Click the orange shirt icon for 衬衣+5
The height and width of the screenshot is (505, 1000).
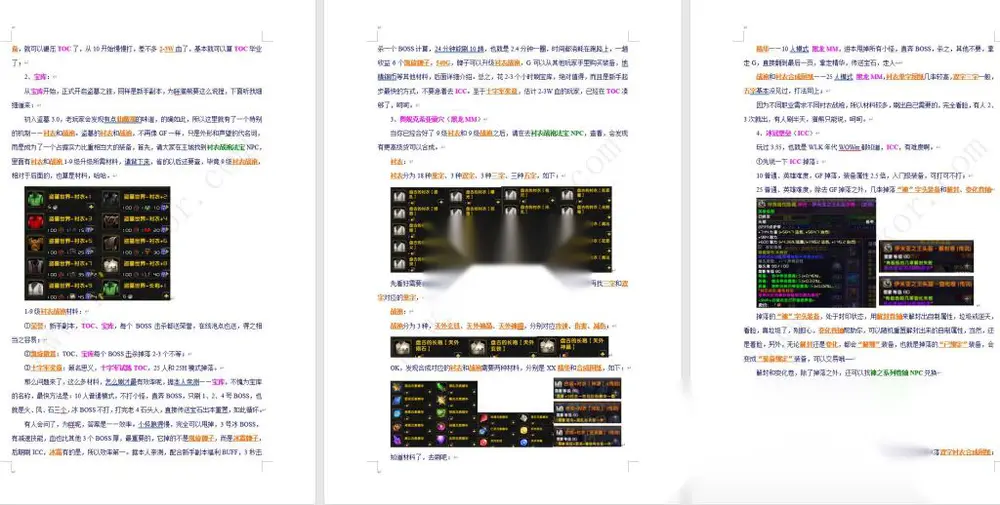[x=36, y=244]
